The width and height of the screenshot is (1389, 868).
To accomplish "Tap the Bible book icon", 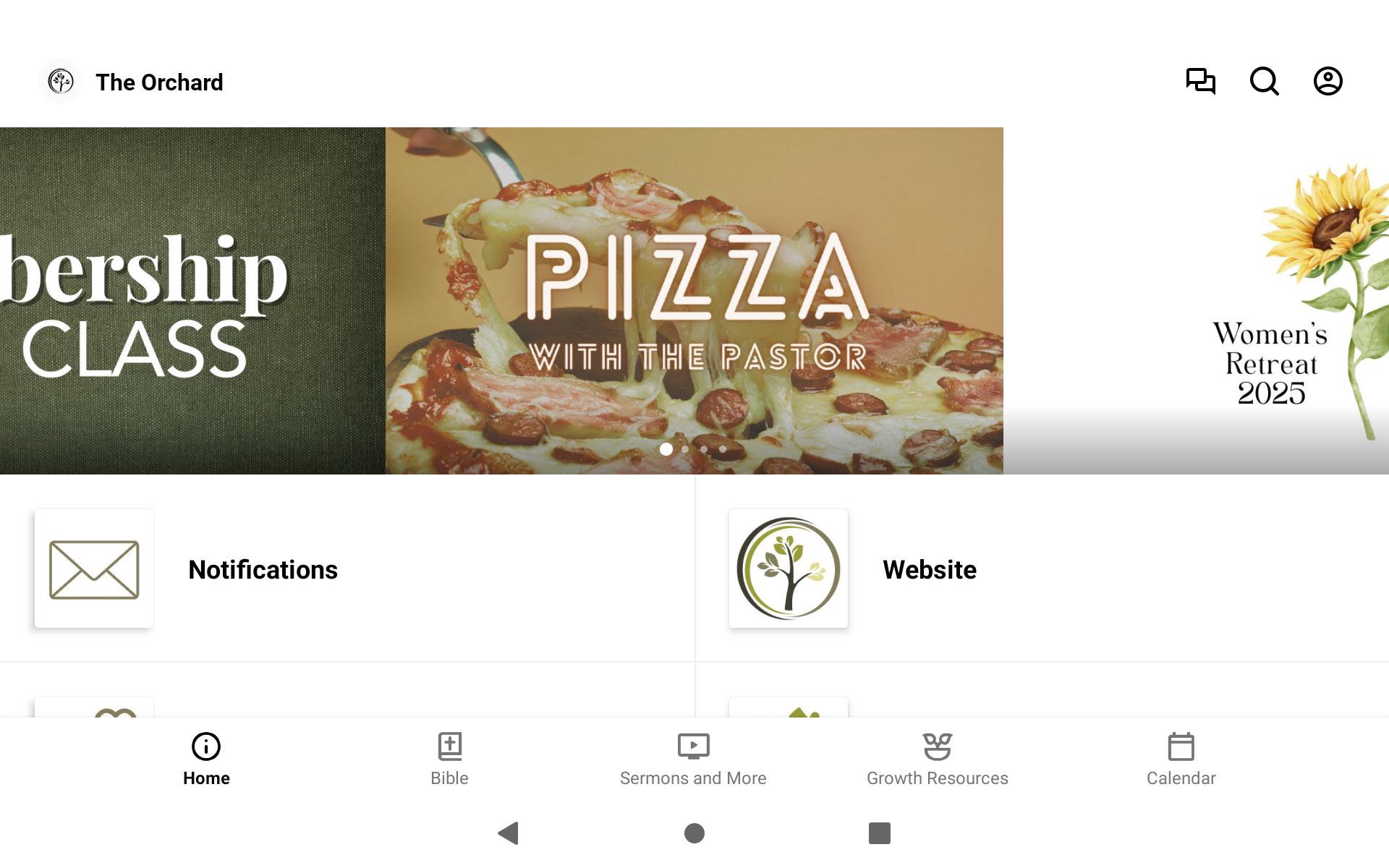I will click(449, 746).
